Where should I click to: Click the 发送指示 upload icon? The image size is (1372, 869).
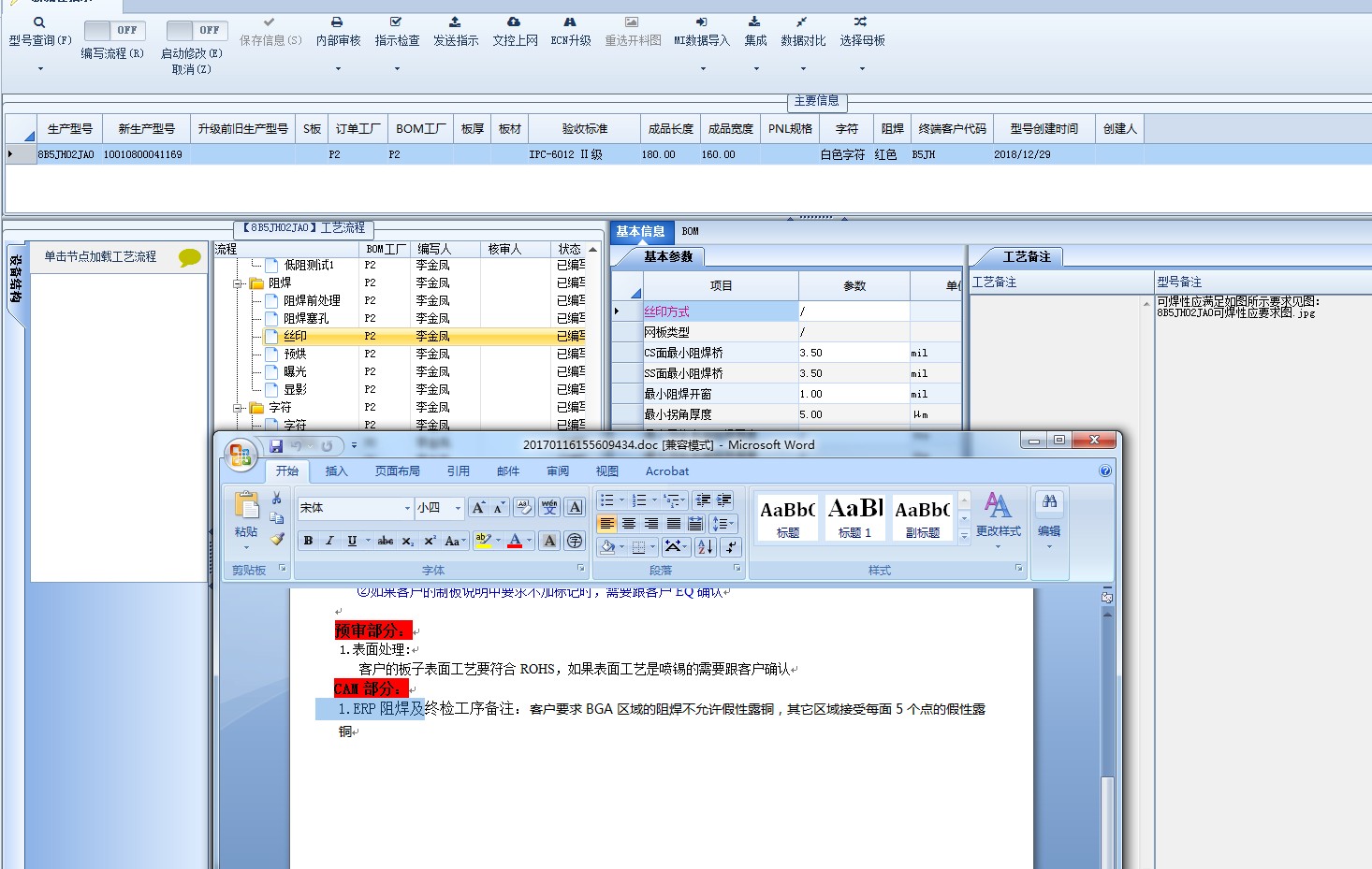[455, 22]
